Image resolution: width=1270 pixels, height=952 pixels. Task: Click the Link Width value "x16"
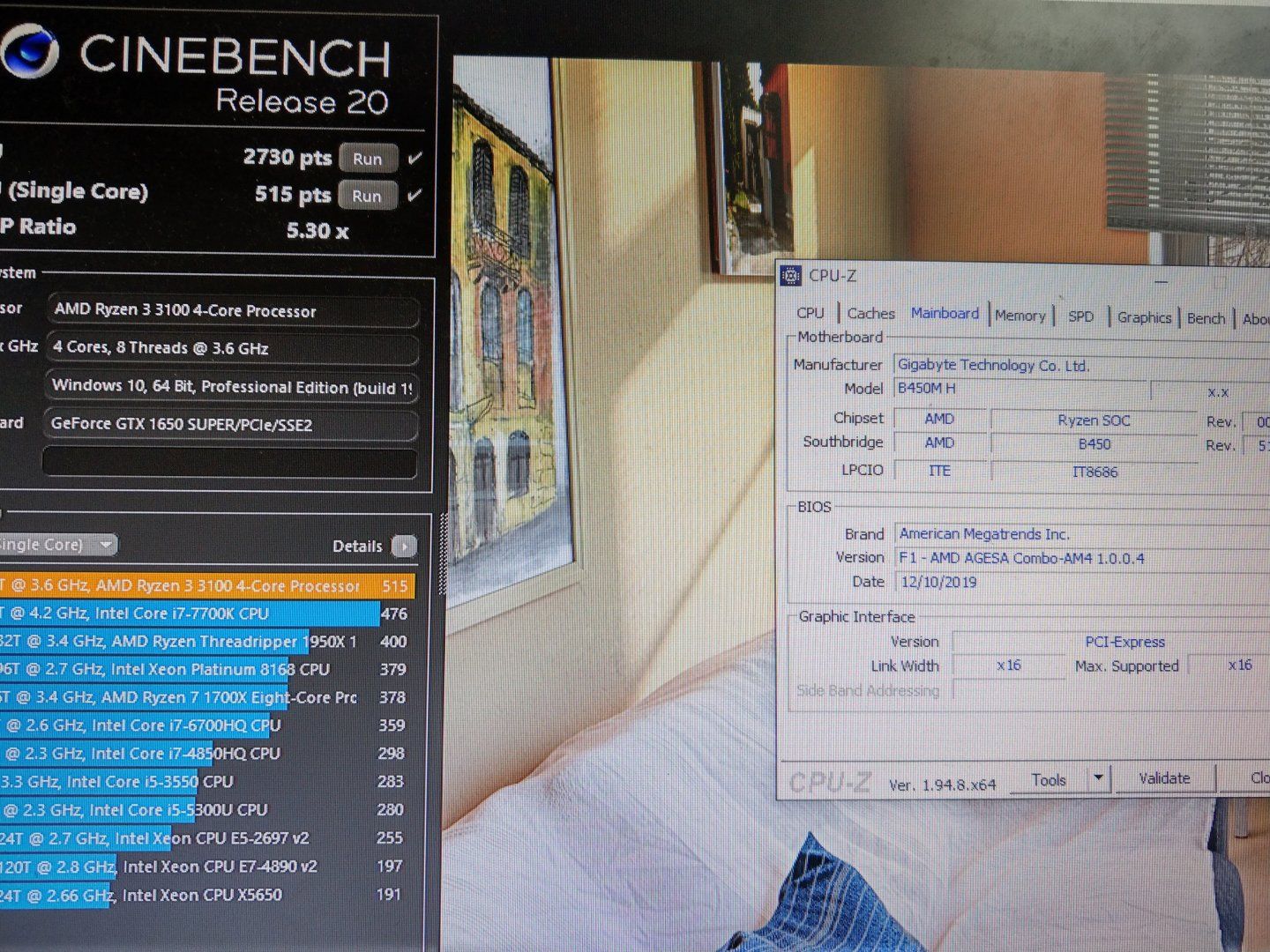1008,666
